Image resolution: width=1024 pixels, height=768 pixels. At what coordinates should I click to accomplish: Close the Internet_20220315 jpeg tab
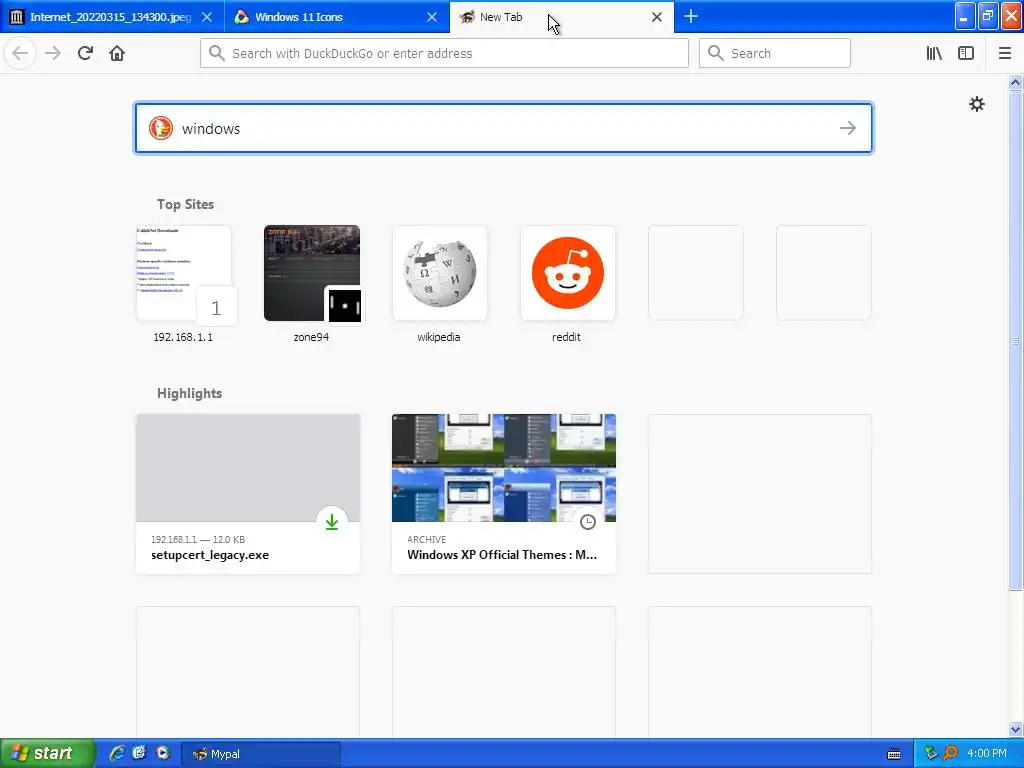click(207, 17)
